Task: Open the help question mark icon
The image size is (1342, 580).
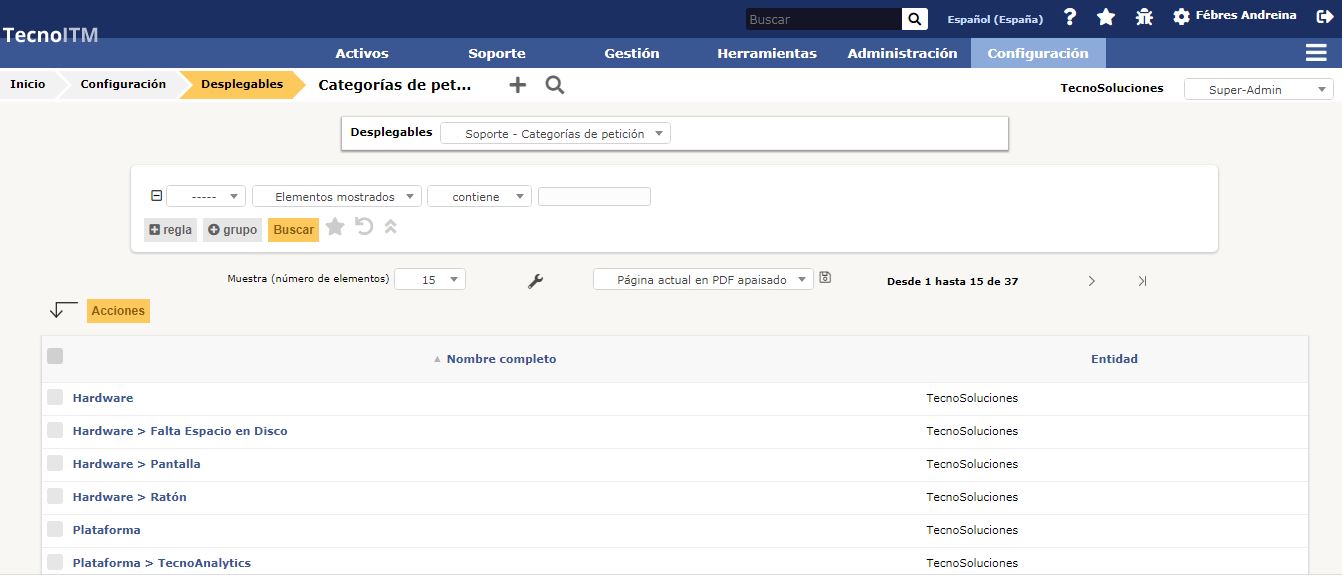Action: coord(1070,17)
